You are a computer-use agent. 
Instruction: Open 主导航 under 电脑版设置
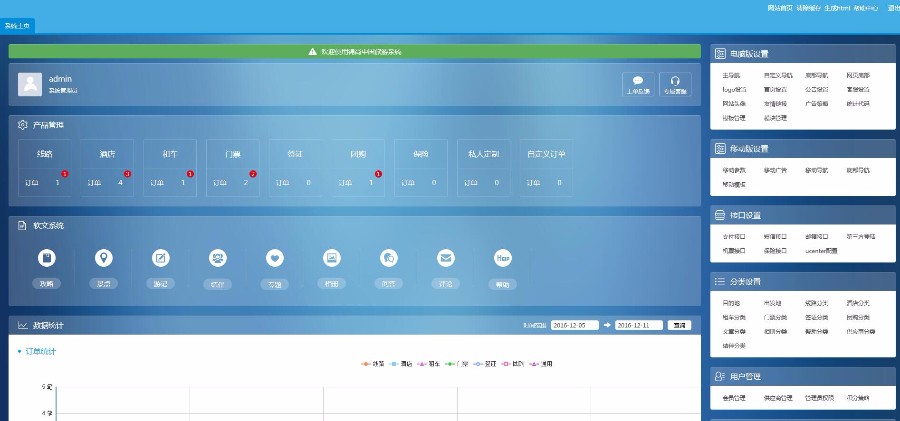731,75
